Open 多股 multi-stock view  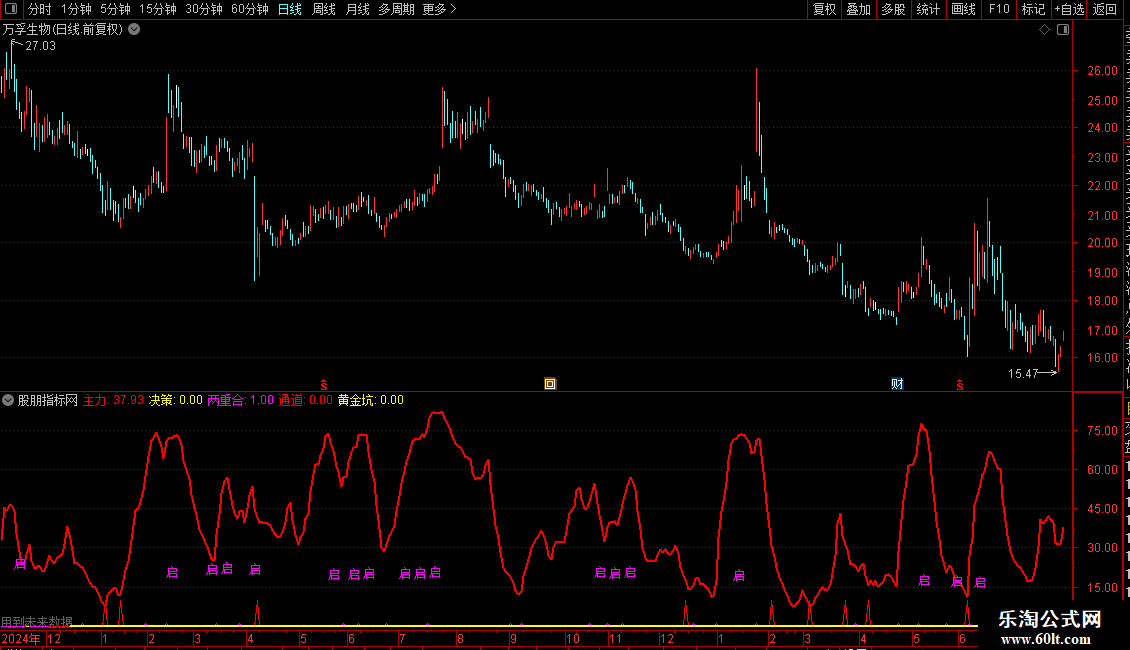pos(893,9)
